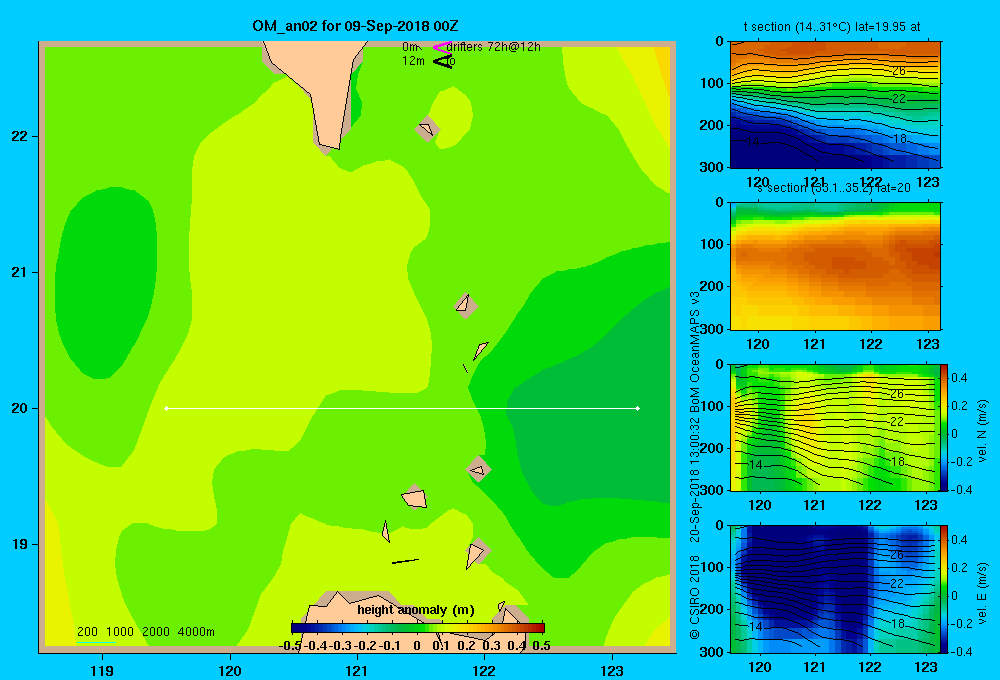Click the 's section' lat=20 heading

click(834, 188)
